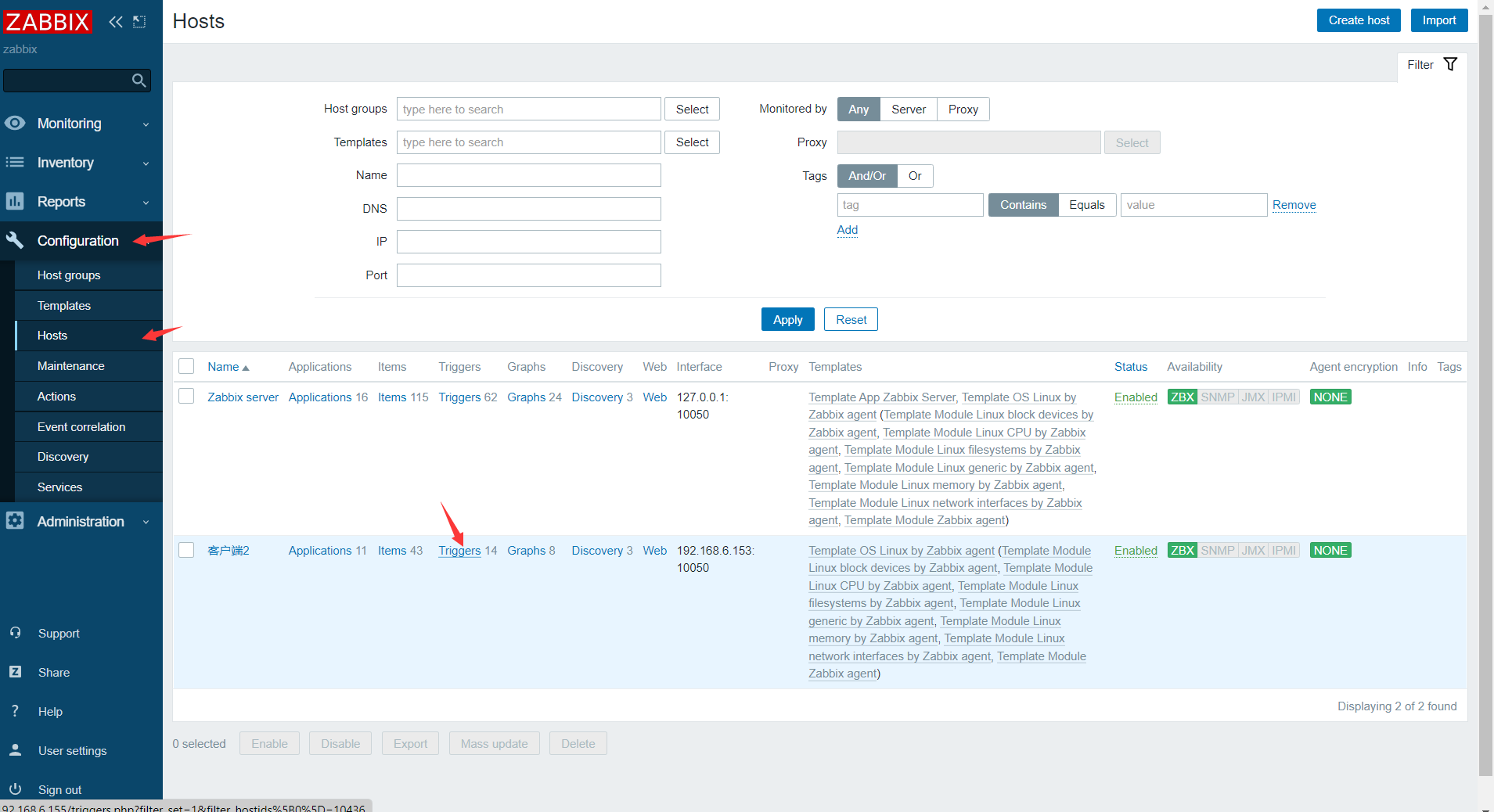Focus the tag name input field
1494x812 pixels.
point(910,205)
